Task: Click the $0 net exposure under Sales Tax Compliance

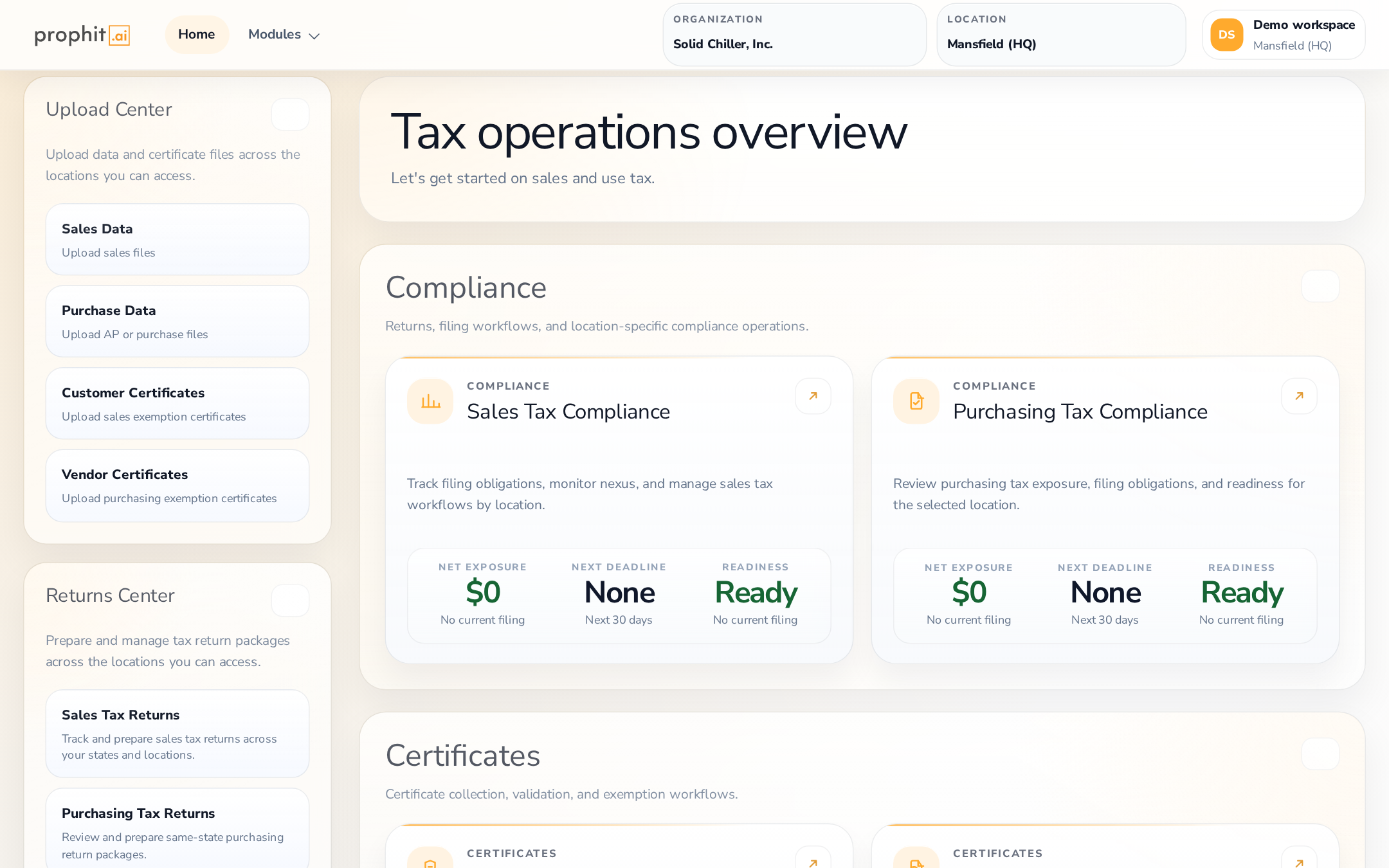Action: click(x=483, y=592)
